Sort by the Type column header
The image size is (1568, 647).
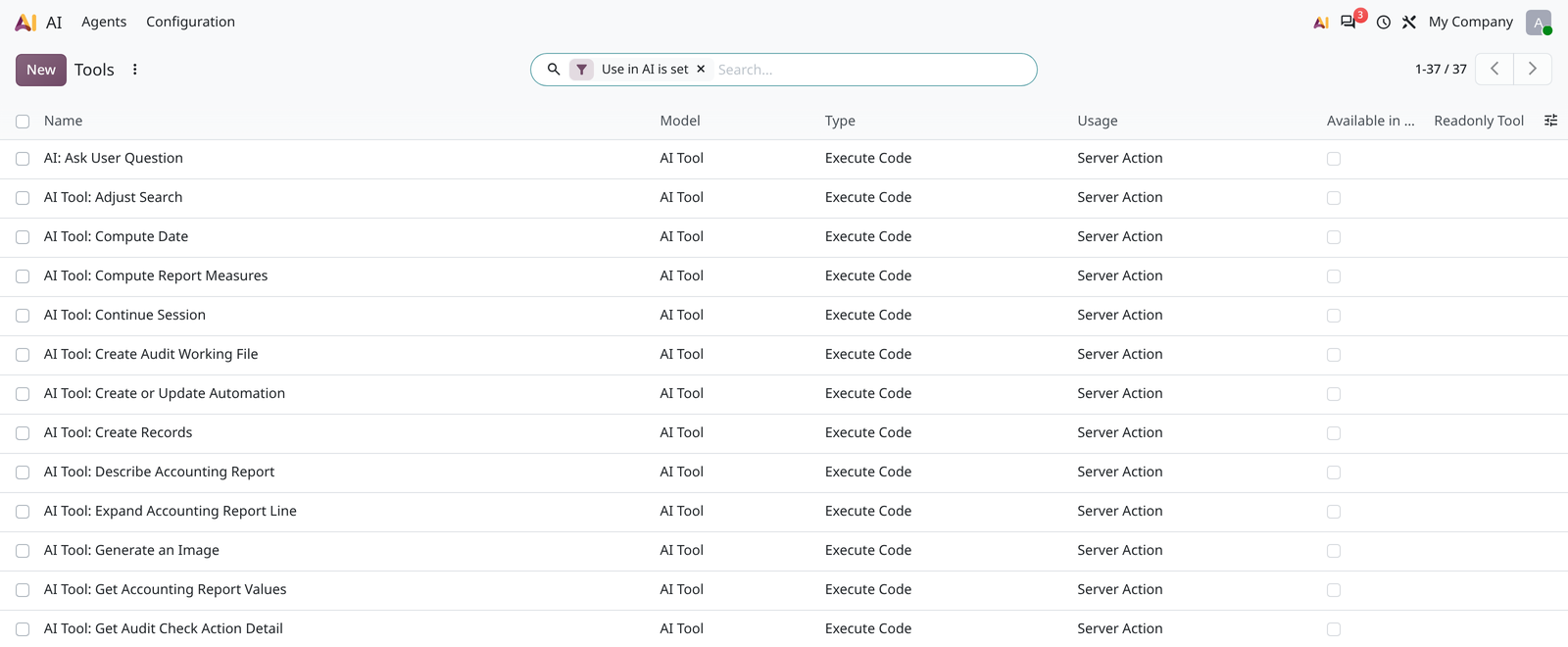[840, 121]
